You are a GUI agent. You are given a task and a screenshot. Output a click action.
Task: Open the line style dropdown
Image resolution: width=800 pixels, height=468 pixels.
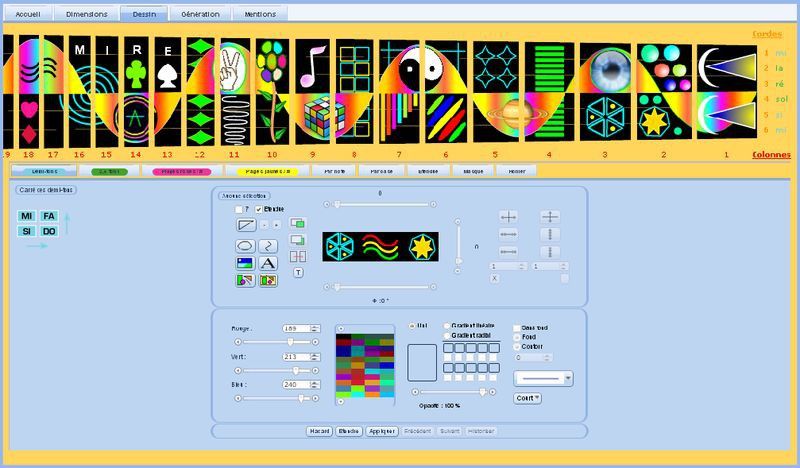pyautogui.click(x=543, y=378)
